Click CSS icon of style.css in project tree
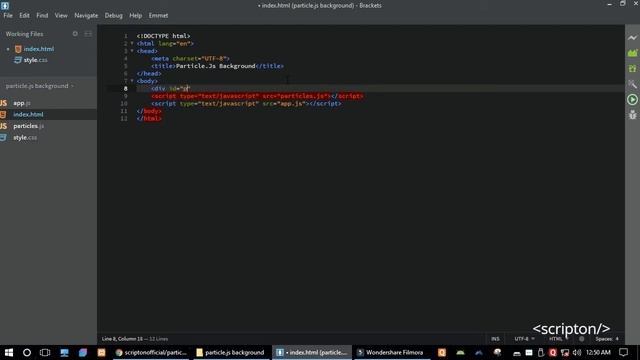This screenshot has width=640, height=360. [4, 138]
